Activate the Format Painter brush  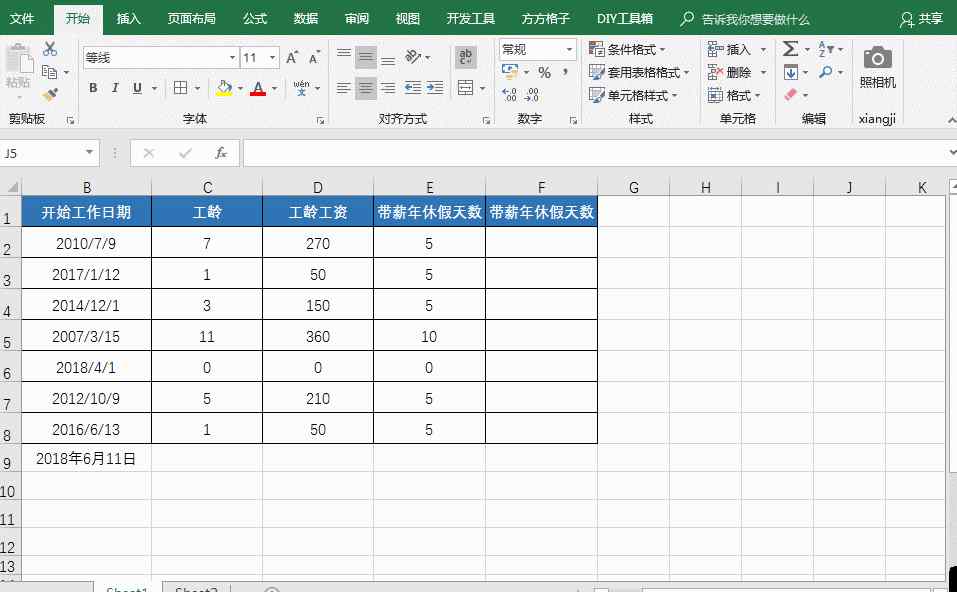[x=50, y=95]
